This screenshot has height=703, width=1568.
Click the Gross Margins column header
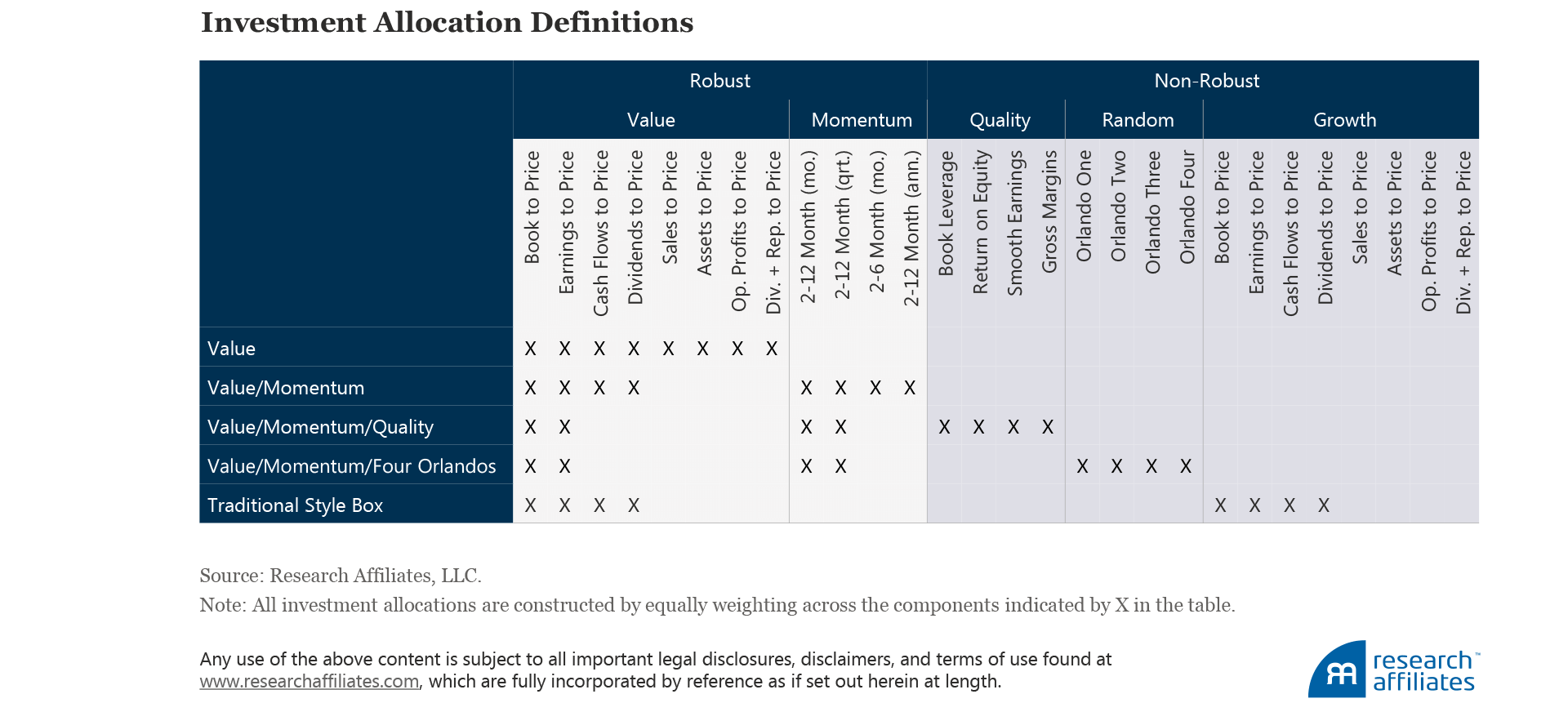(1049, 211)
